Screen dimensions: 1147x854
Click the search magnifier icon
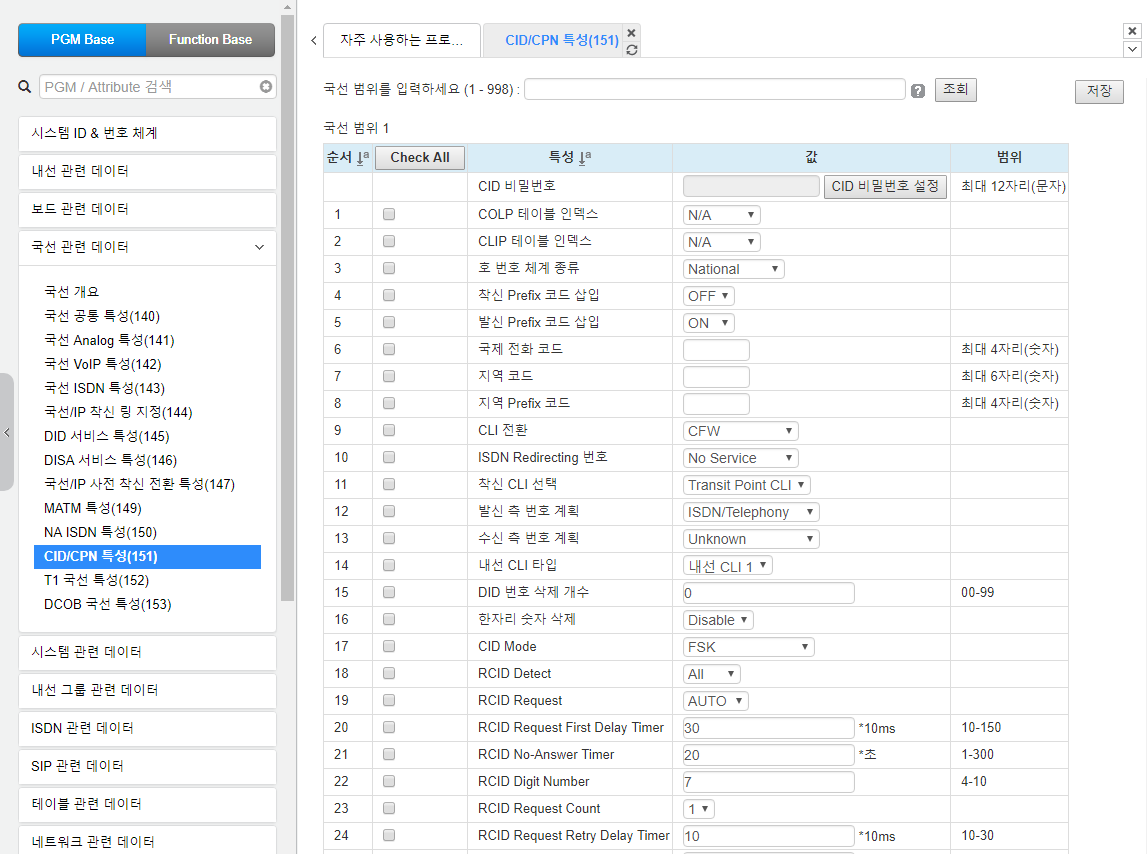[x=25, y=87]
